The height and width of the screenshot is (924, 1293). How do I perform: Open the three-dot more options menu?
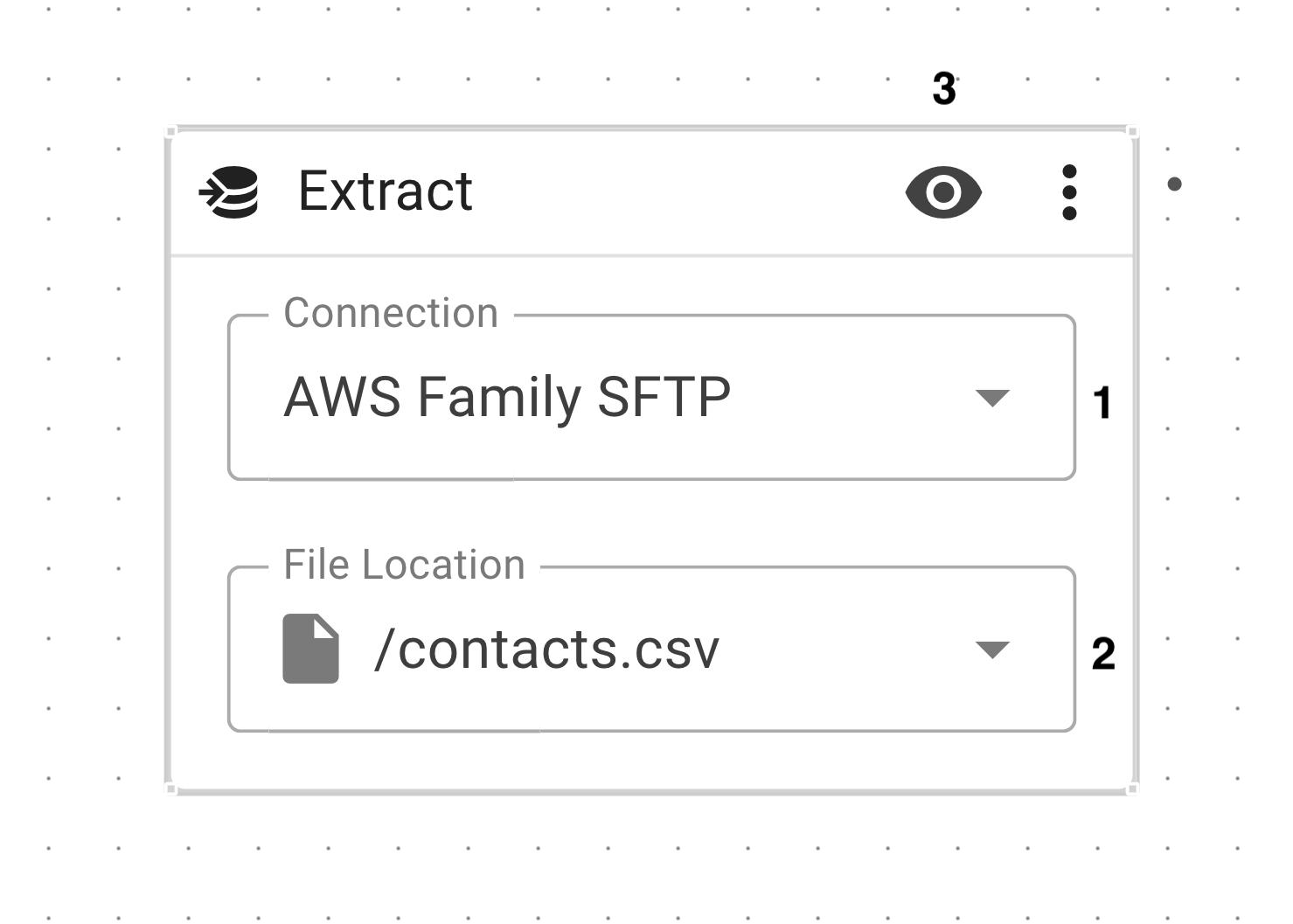[1069, 192]
